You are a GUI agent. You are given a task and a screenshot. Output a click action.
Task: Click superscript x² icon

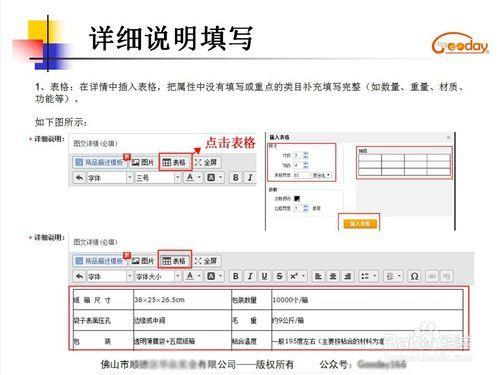click(294, 276)
